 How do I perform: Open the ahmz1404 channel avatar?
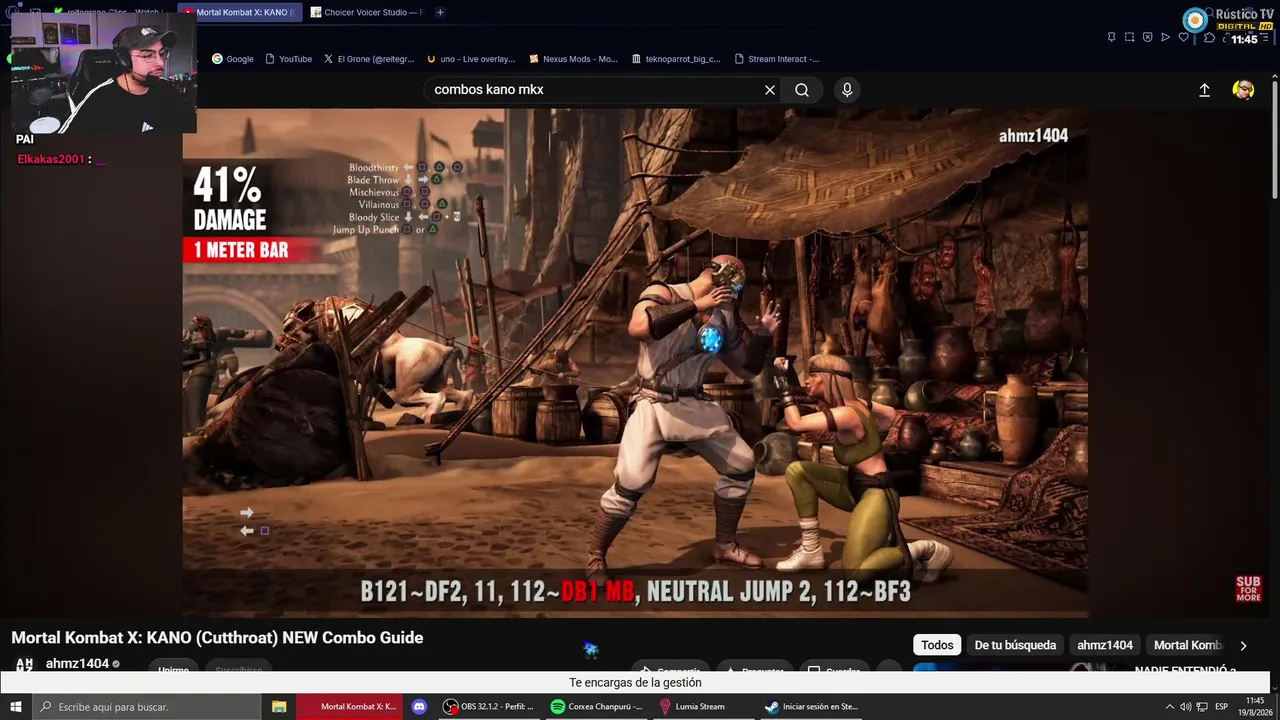24,664
